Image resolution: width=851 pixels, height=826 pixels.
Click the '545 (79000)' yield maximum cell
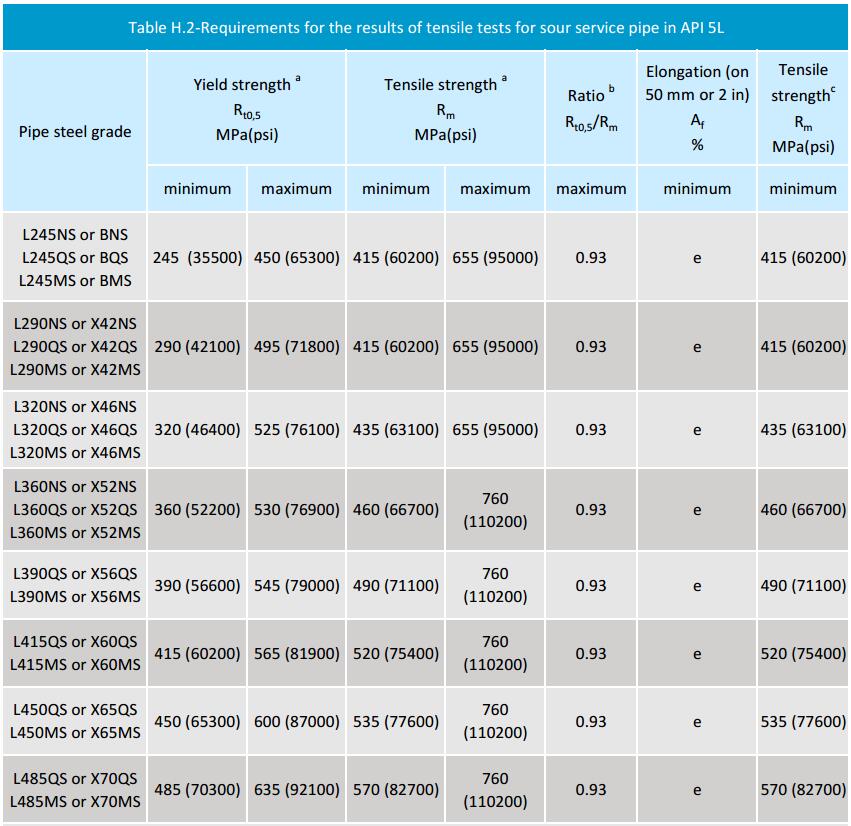pyautogui.click(x=297, y=585)
